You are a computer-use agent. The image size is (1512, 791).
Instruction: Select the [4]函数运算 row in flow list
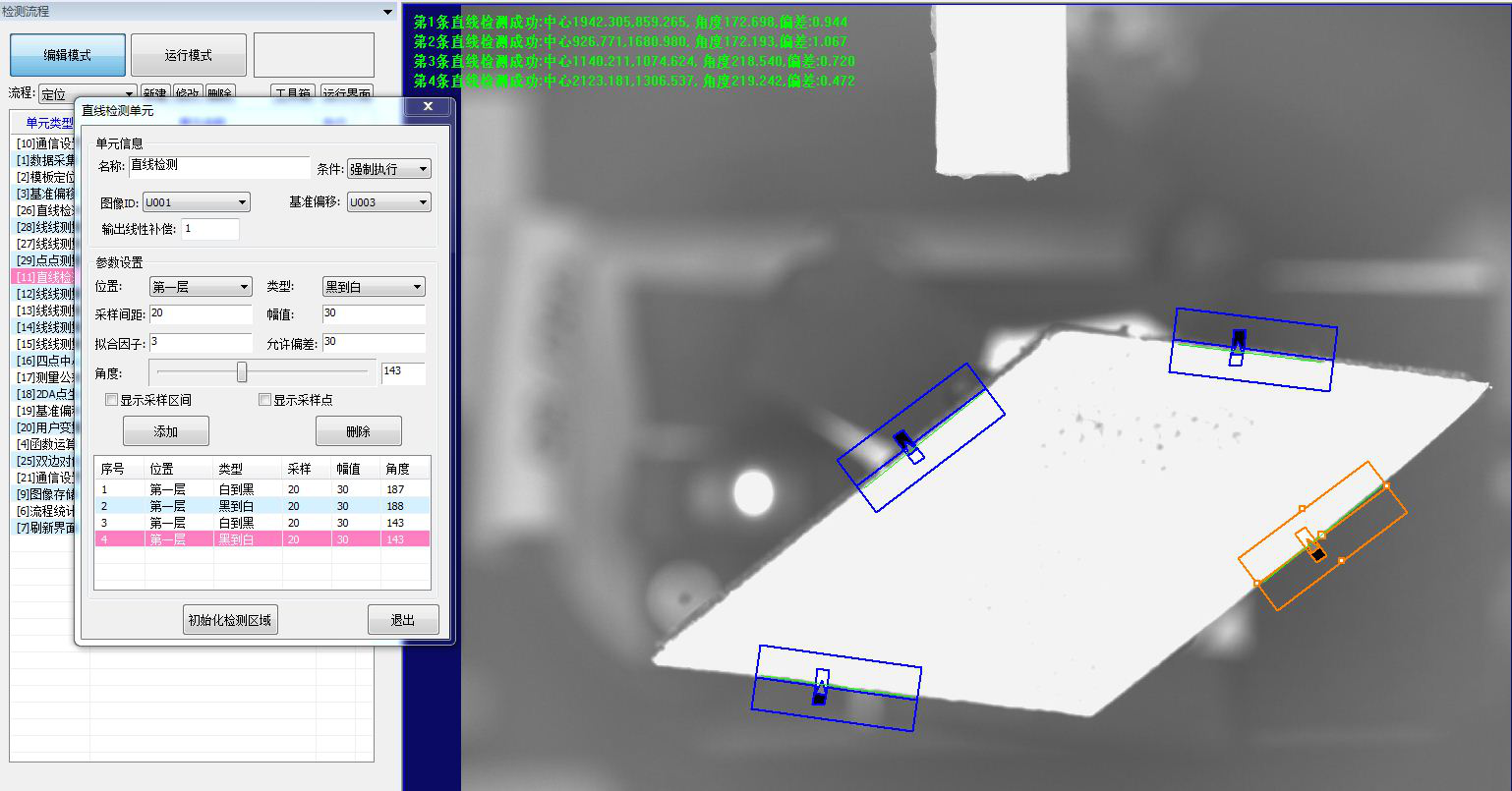coord(45,444)
